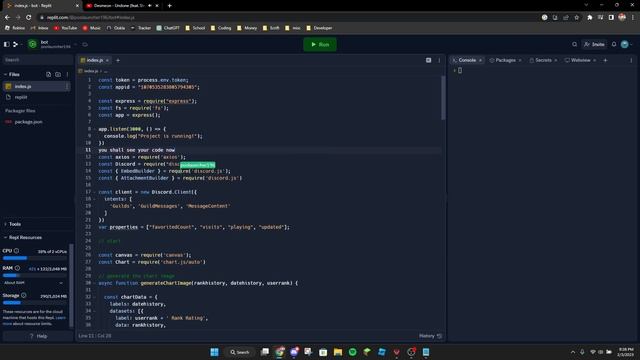This screenshot has height=360, width=640.
Task: Open the header search magnifier icon
Action: (x=574, y=44)
